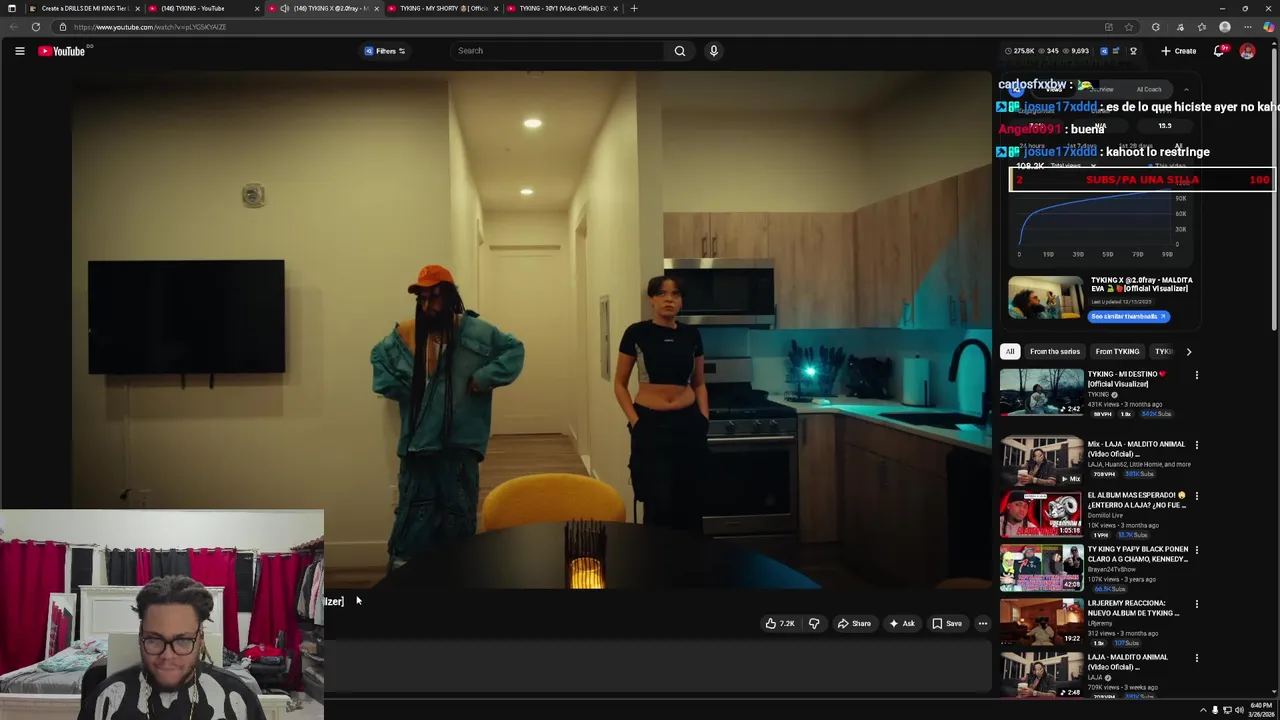Like the video with thumbs-up button
Screen dimensions: 1280x720
(x=780, y=624)
